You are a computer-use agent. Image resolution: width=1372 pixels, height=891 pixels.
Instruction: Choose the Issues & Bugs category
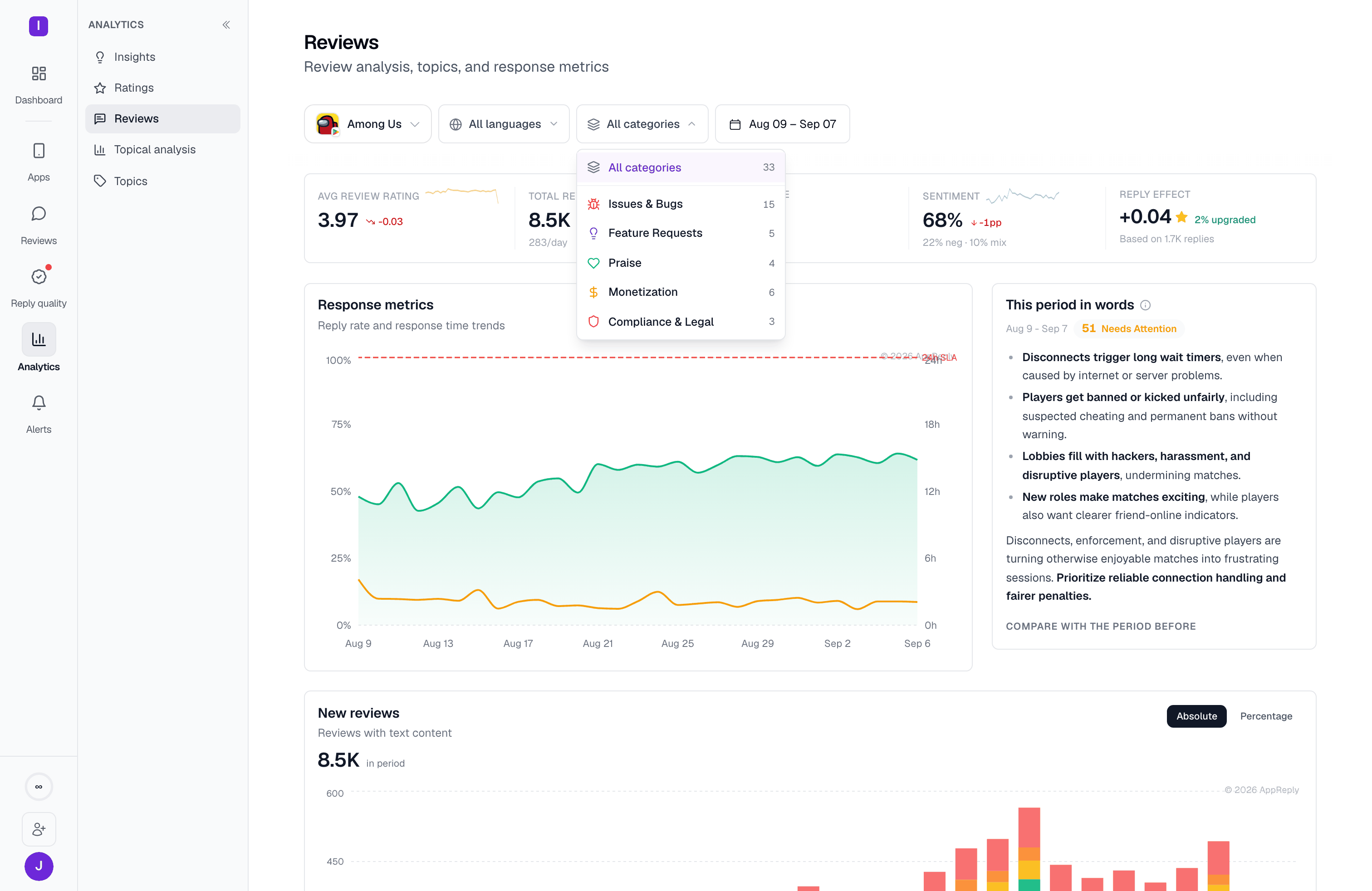point(681,204)
